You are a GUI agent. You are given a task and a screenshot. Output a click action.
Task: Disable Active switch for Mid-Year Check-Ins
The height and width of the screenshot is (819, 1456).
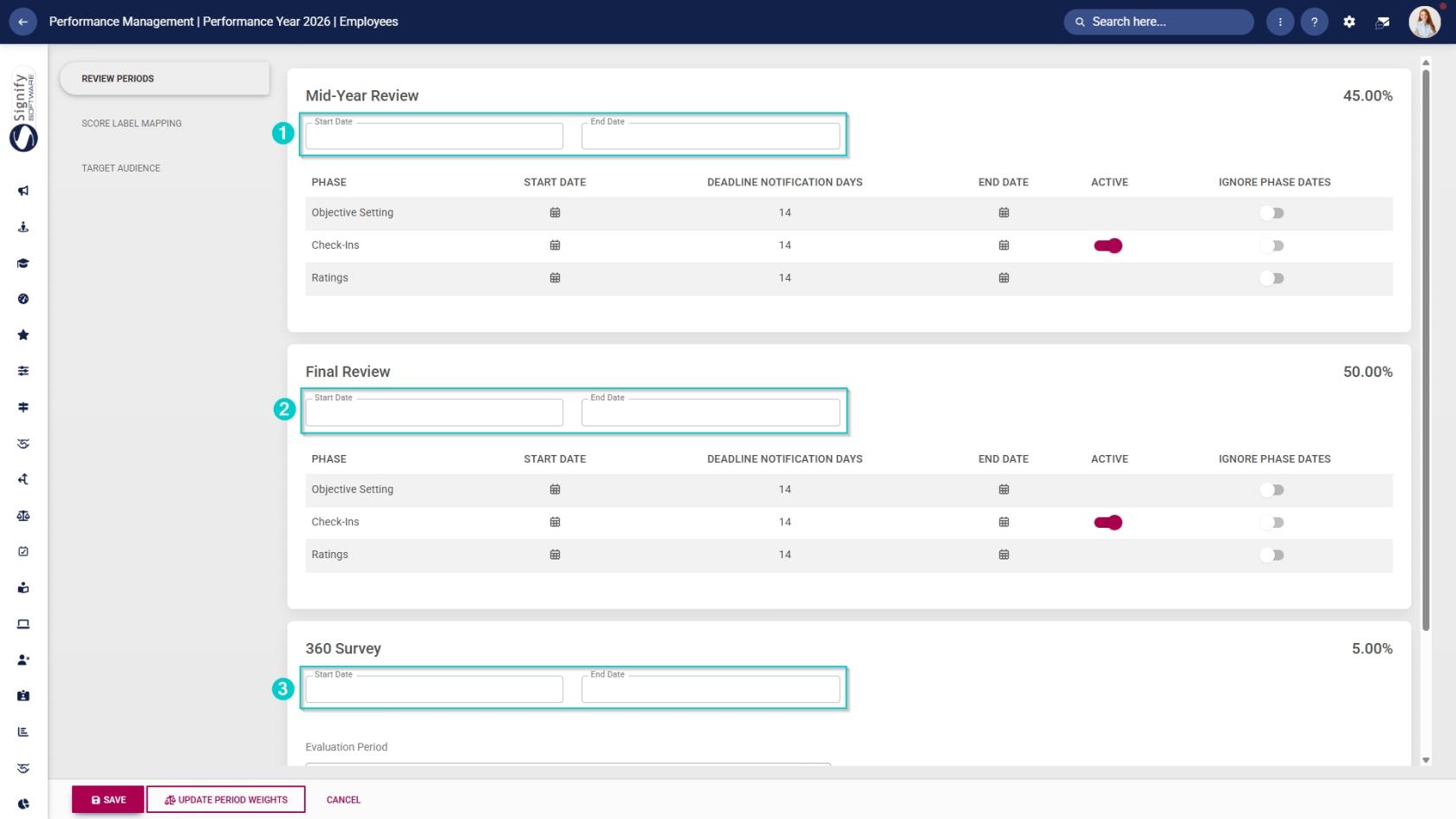[x=1108, y=246]
